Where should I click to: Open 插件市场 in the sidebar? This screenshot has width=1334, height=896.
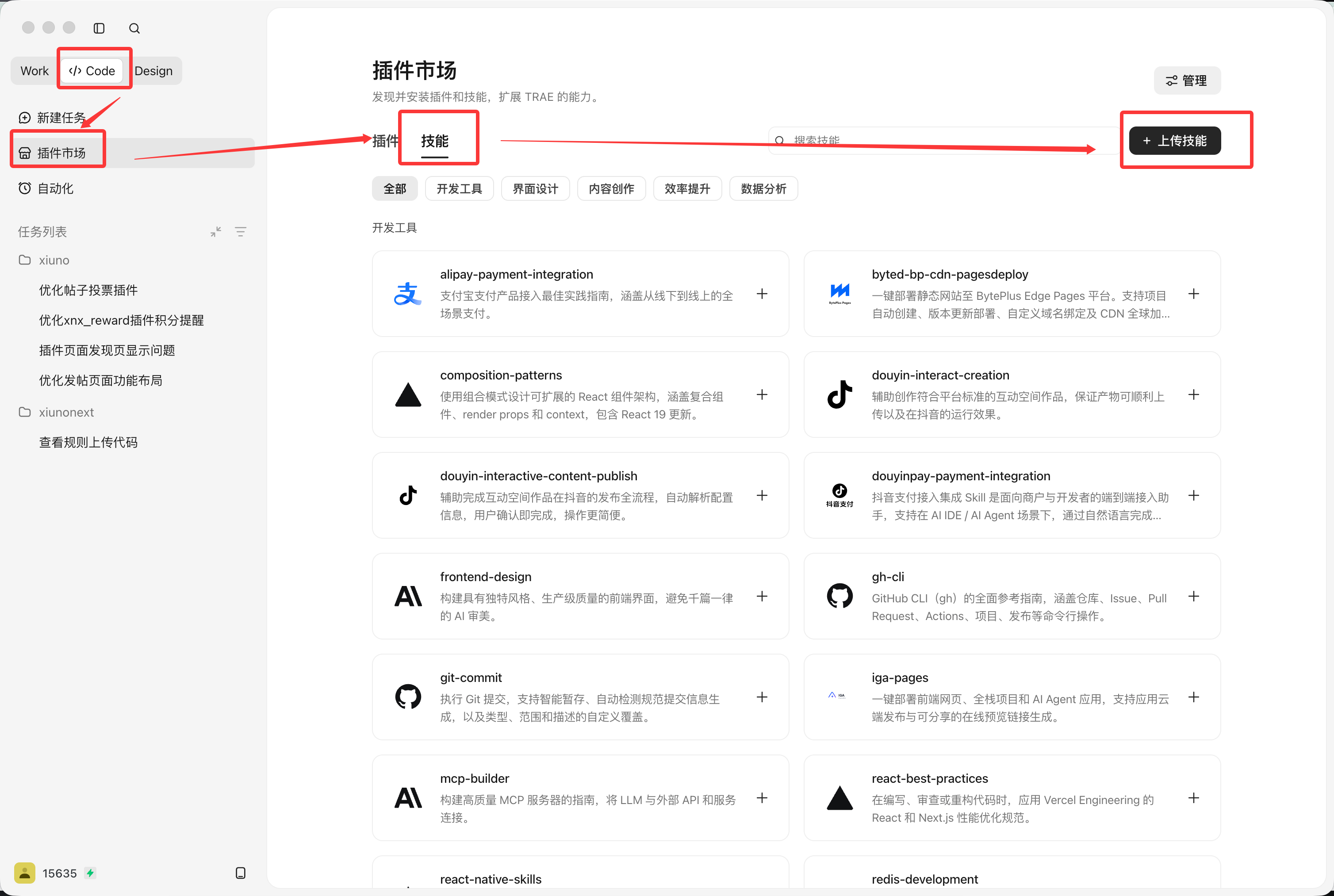(133, 153)
